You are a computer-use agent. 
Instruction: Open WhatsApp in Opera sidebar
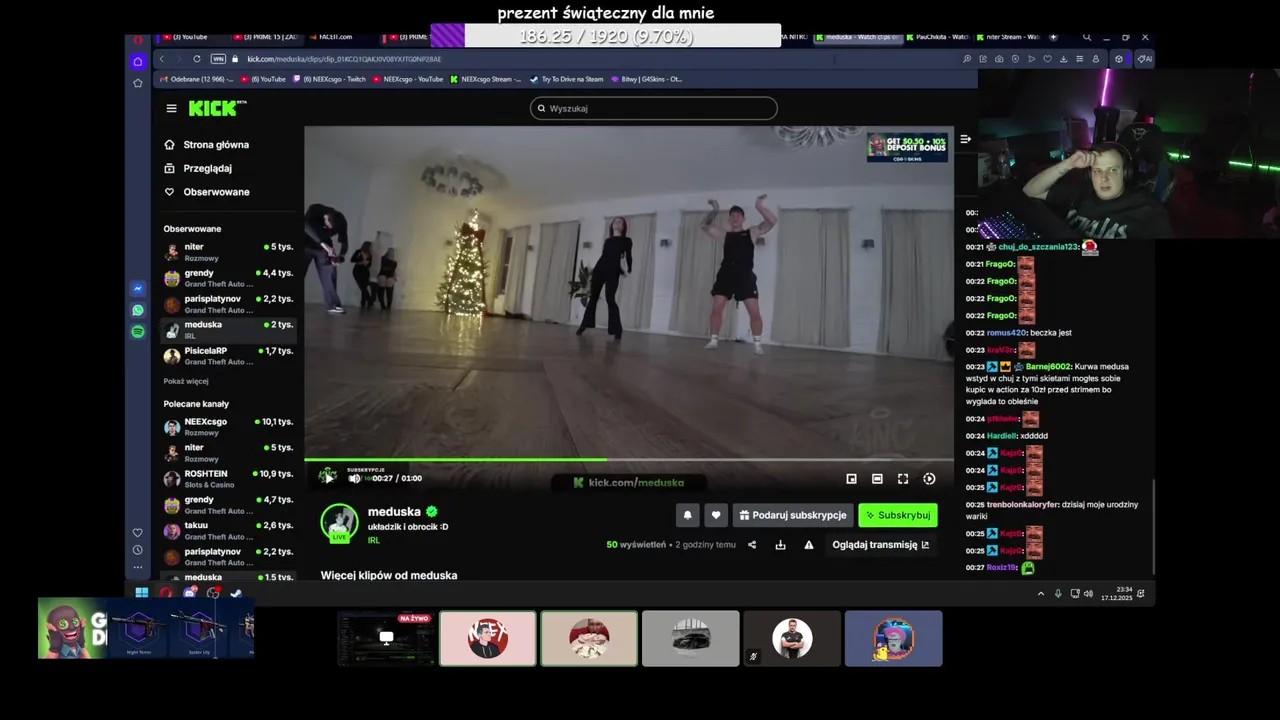click(138, 310)
